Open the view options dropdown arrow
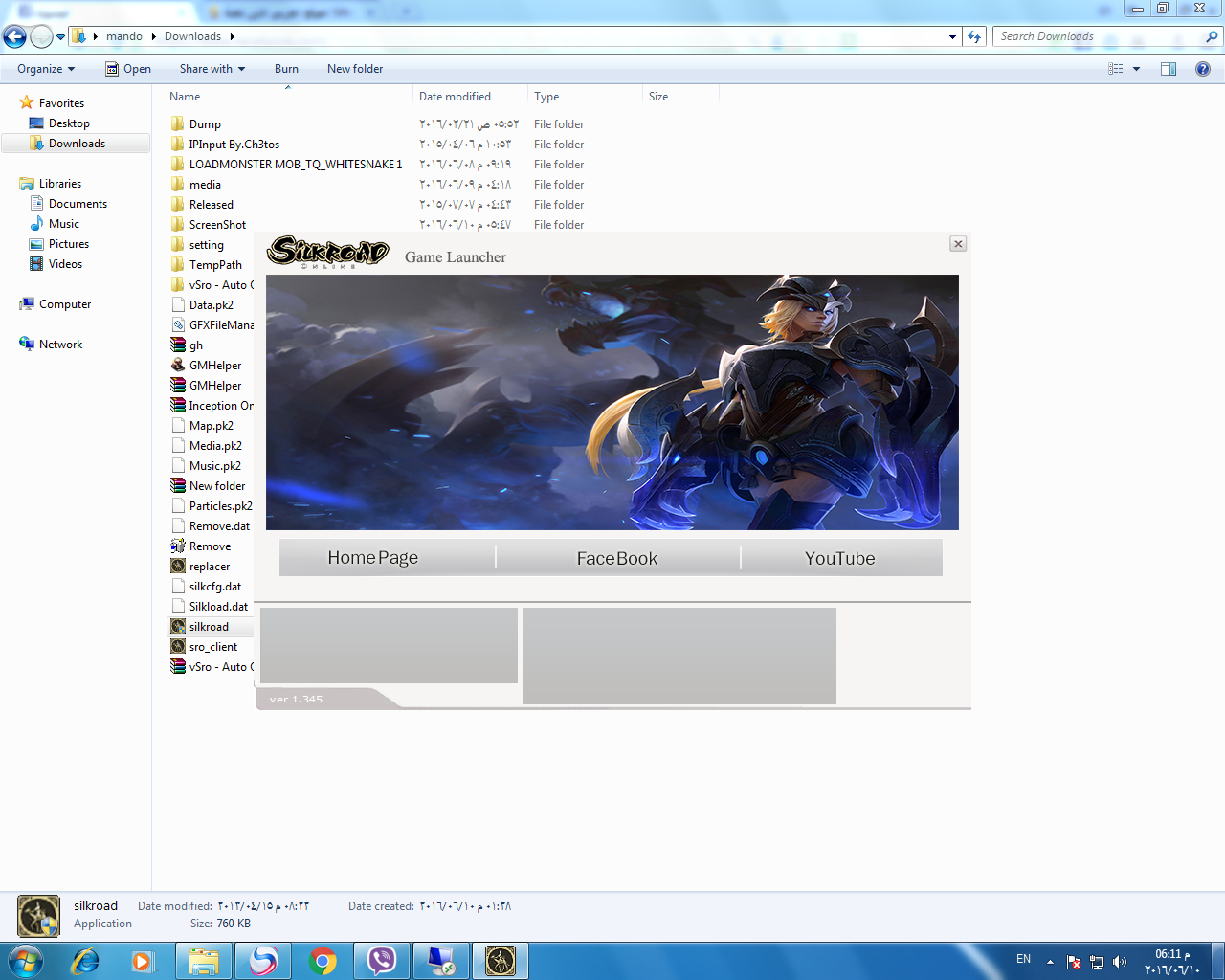The width and height of the screenshot is (1225, 980). [1137, 69]
